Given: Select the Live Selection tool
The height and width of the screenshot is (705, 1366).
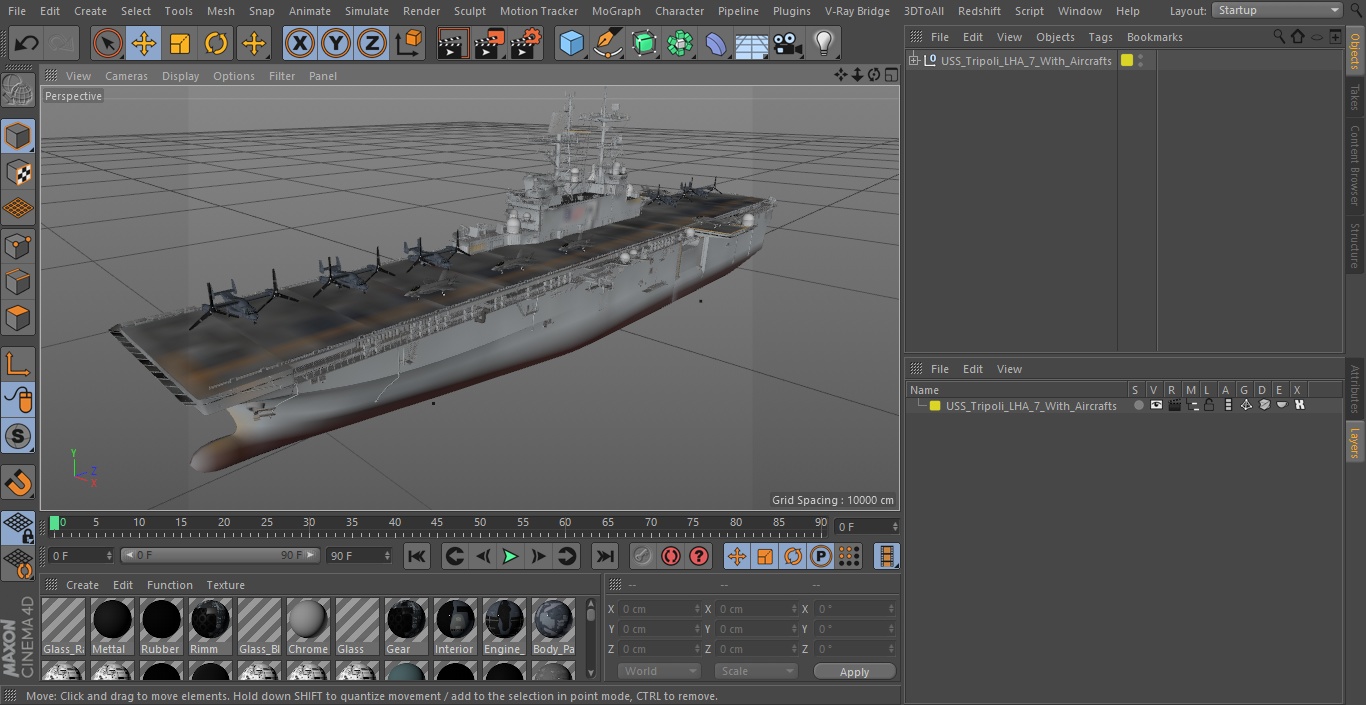Looking at the screenshot, I should [x=108, y=43].
